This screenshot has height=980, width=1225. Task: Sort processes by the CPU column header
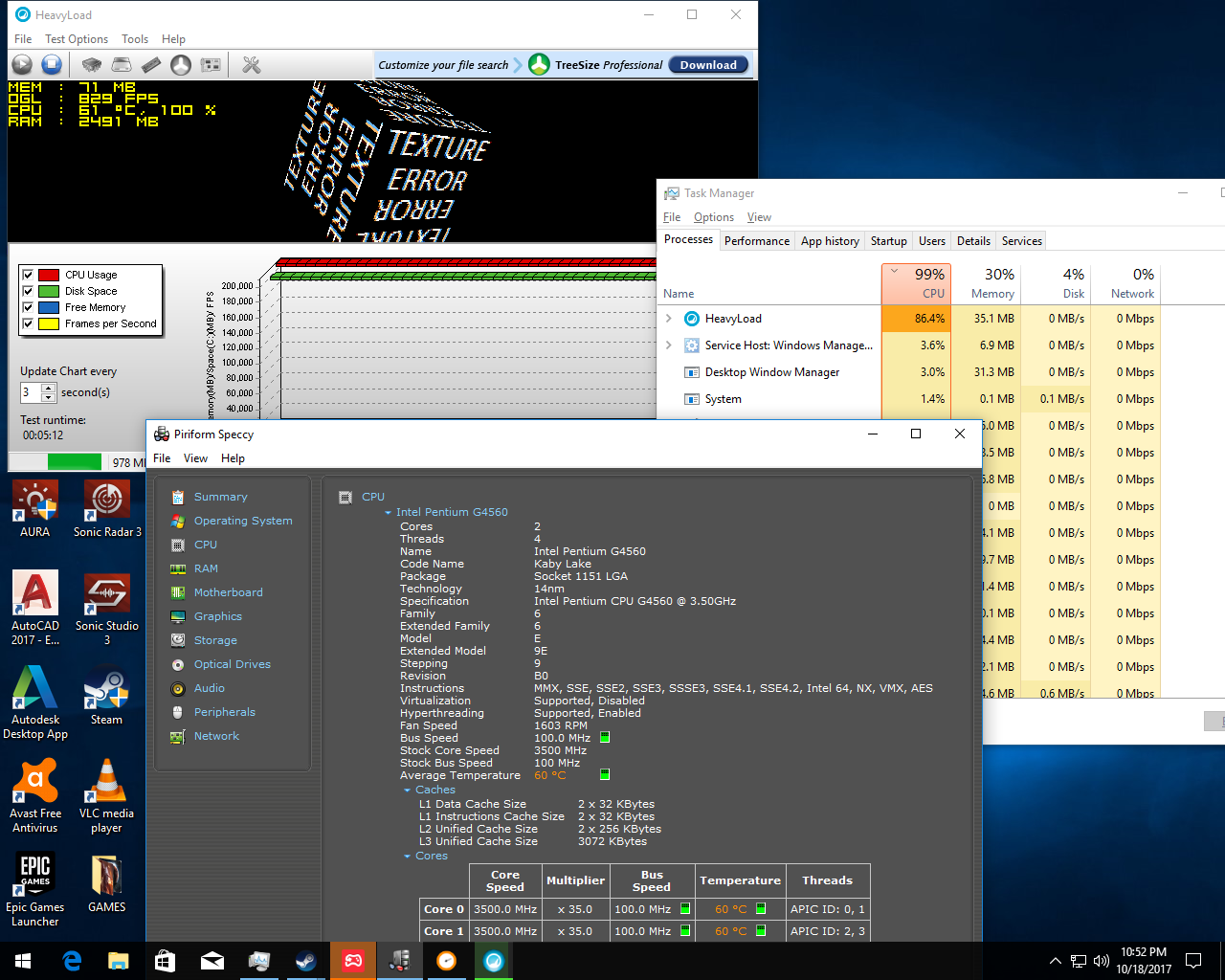click(x=916, y=283)
